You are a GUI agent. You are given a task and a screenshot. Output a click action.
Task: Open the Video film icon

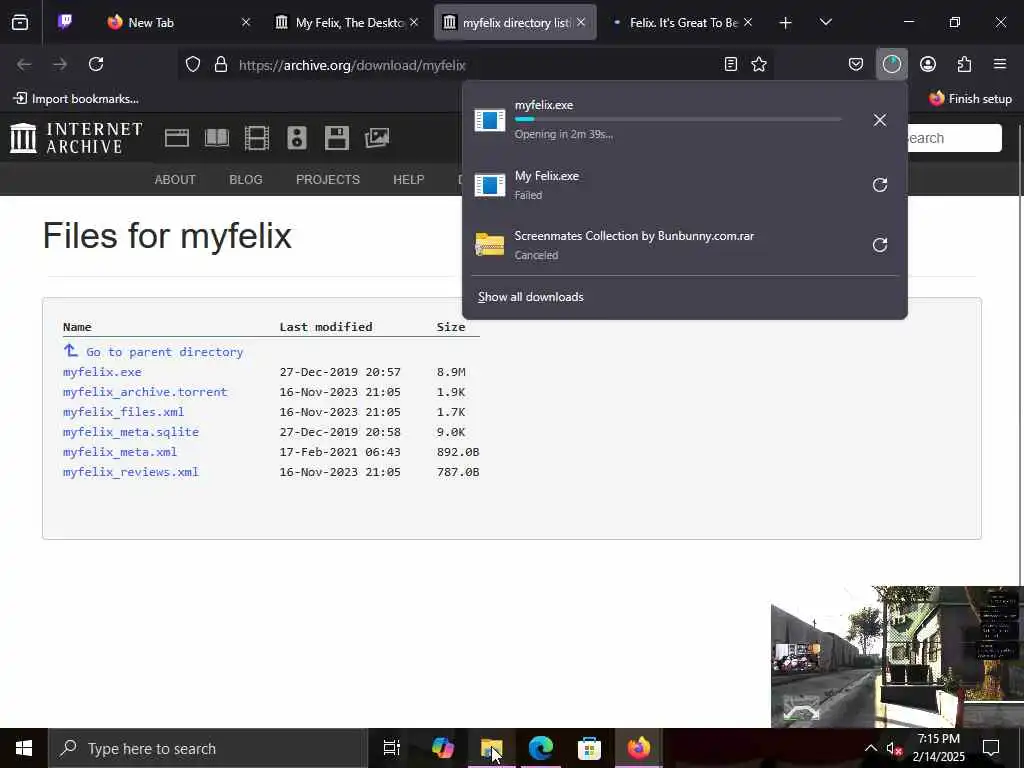pyautogui.click(x=257, y=138)
